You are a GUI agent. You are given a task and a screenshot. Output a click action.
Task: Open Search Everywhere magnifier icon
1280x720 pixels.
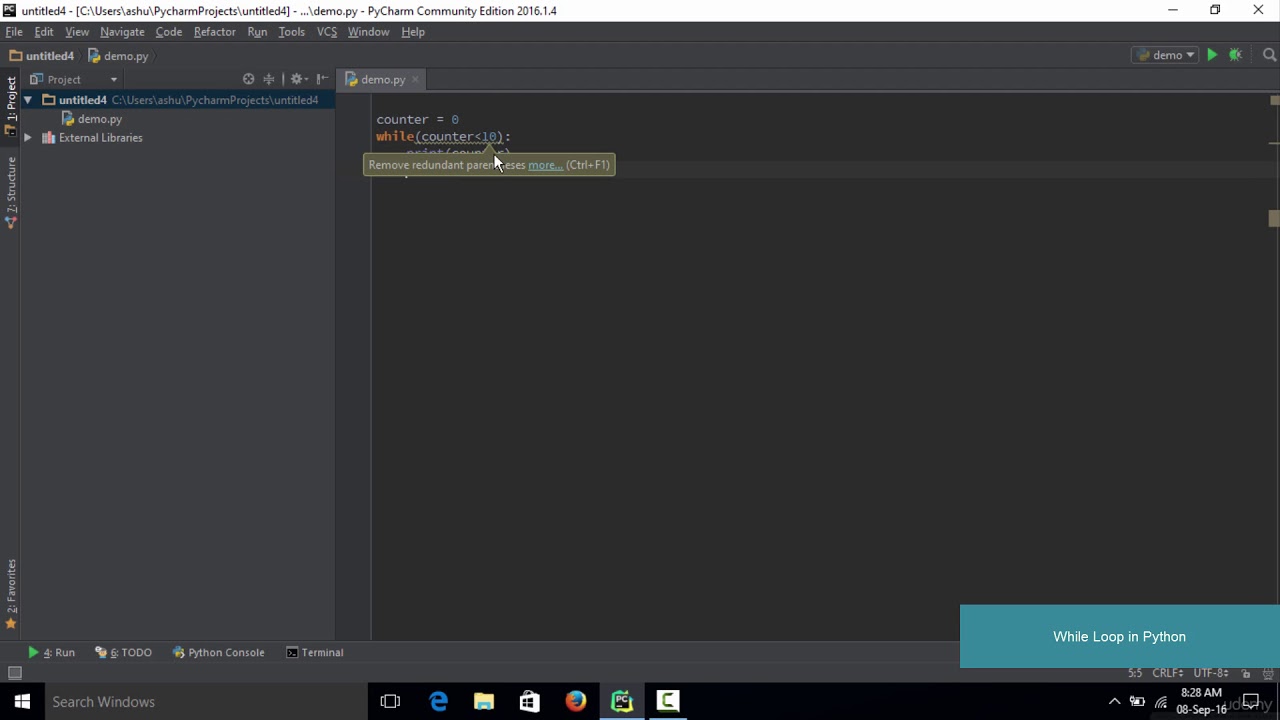(x=1269, y=55)
